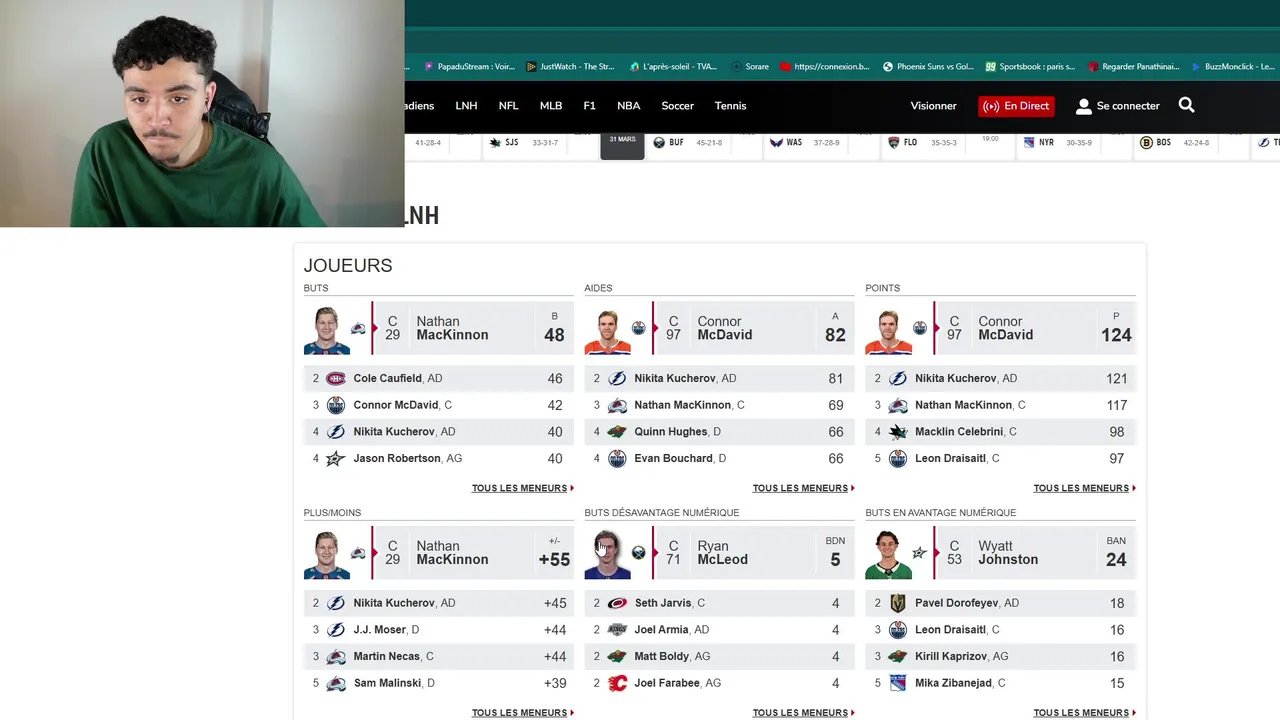Click the BOS team logo in scoreboard

point(1147,143)
